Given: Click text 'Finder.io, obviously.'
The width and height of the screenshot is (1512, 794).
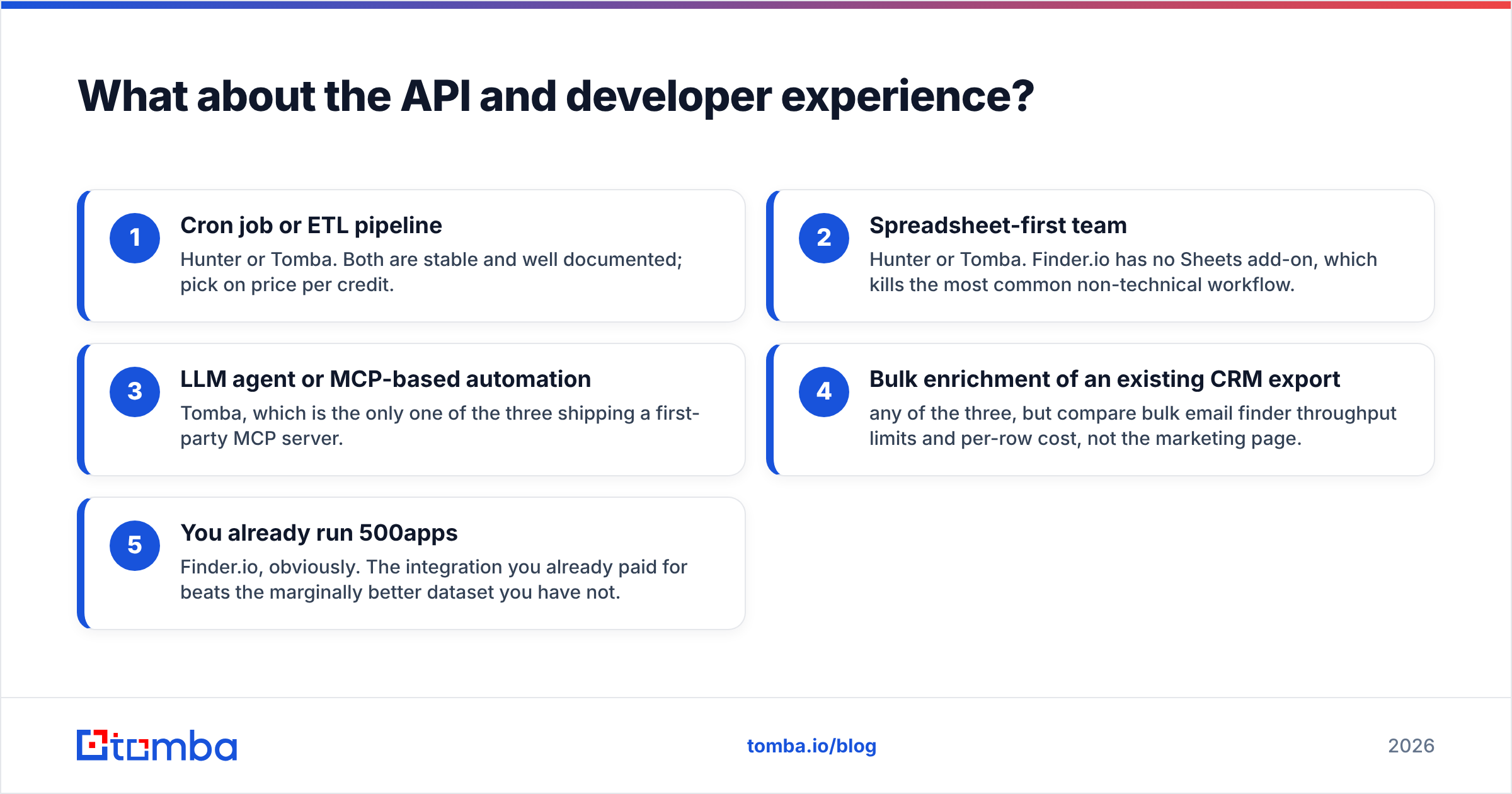Looking at the screenshot, I should [270, 567].
